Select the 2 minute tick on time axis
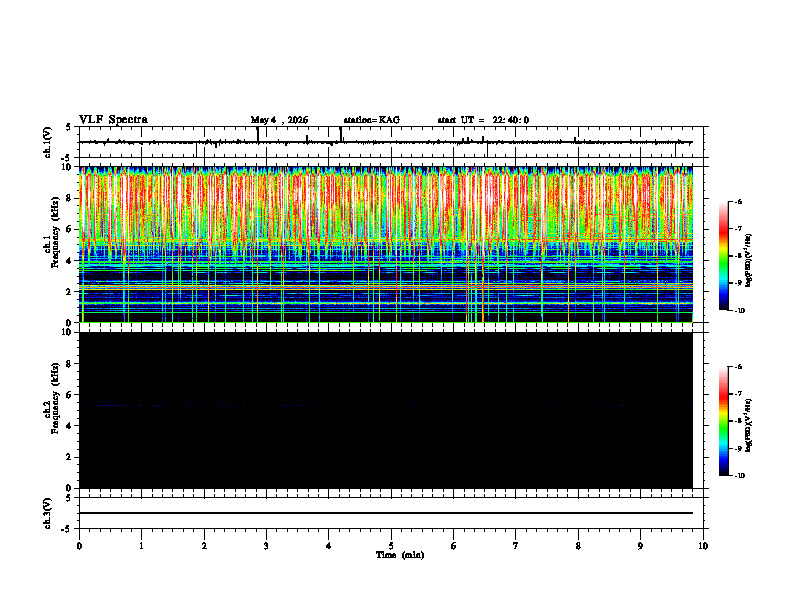Viewport: 792px width, 612px height. coord(204,546)
